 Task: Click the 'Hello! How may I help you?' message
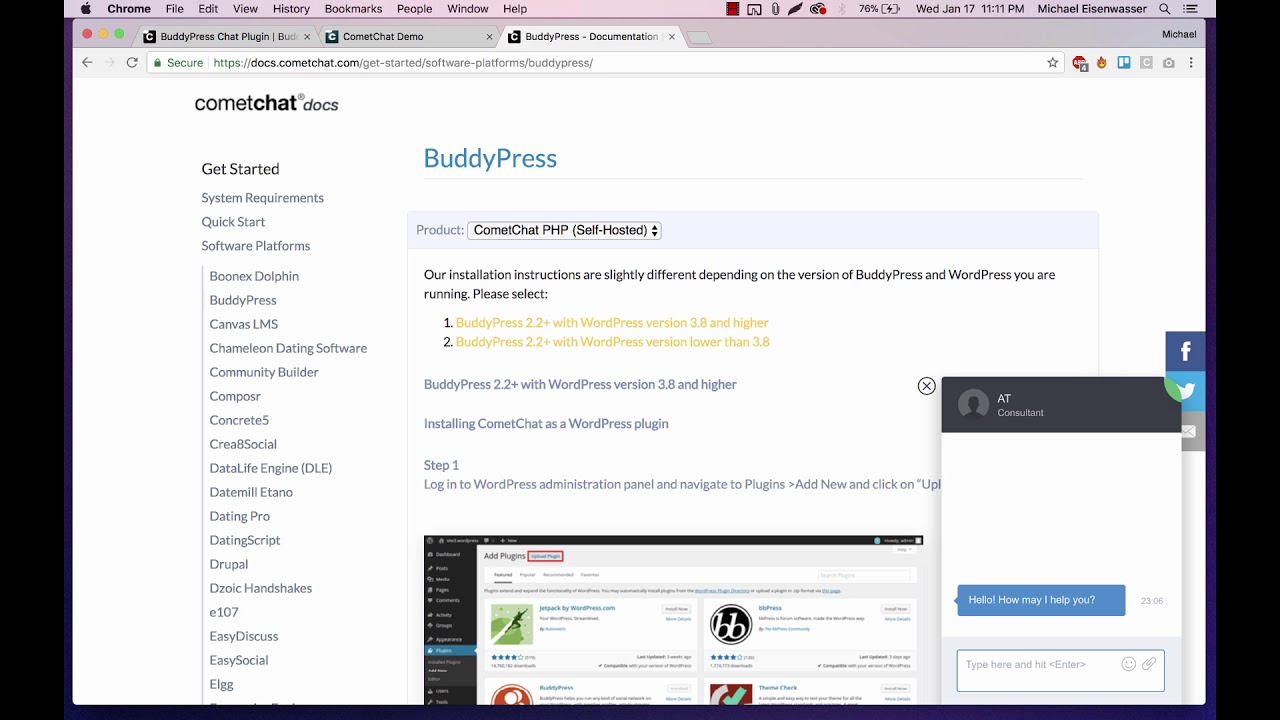pos(1041,600)
